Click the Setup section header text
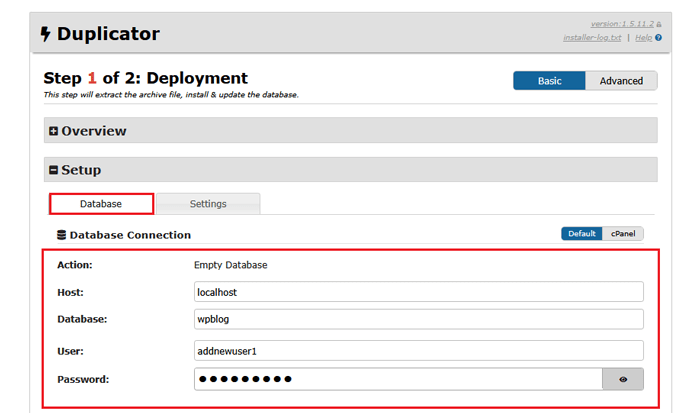 (81, 170)
